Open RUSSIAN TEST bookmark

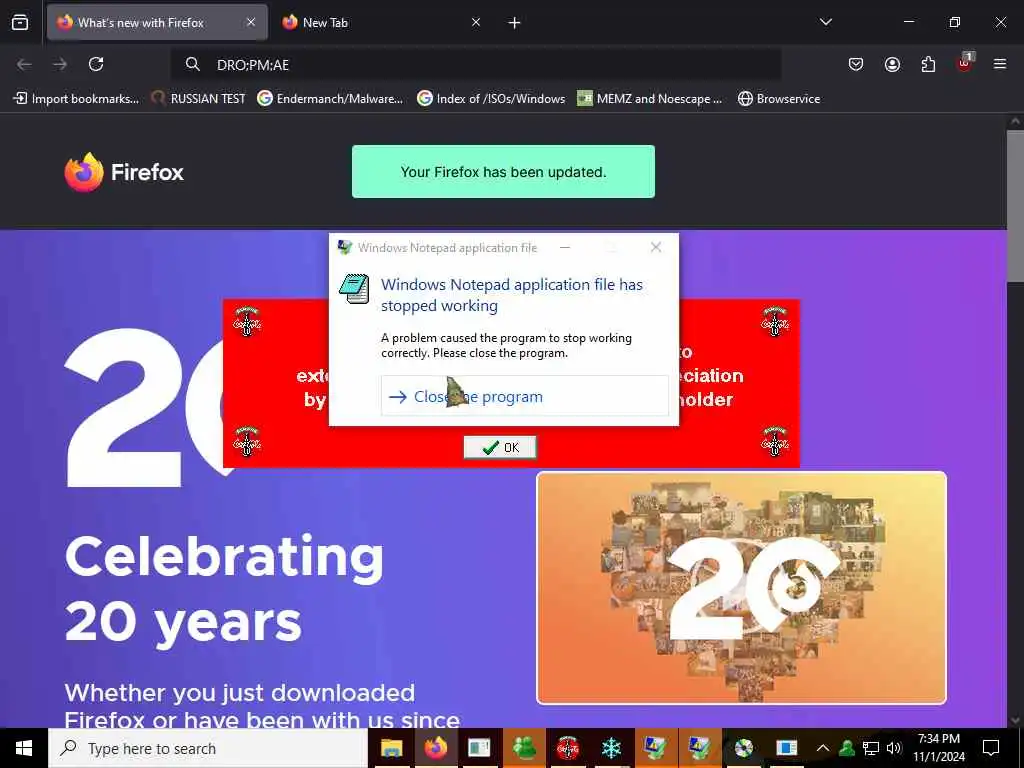pyautogui.click(x=198, y=99)
